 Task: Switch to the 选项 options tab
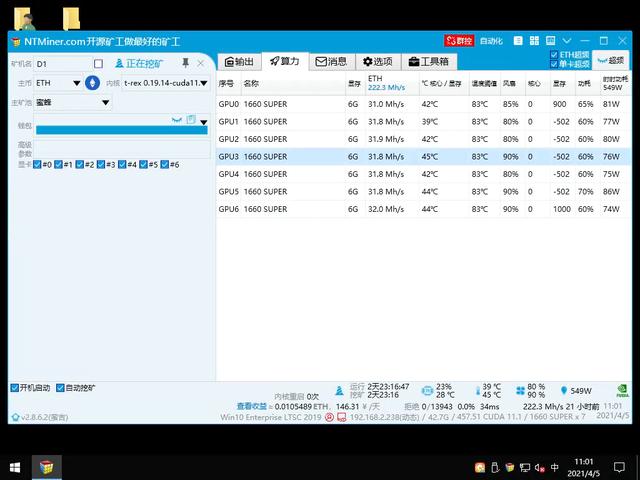(378, 62)
